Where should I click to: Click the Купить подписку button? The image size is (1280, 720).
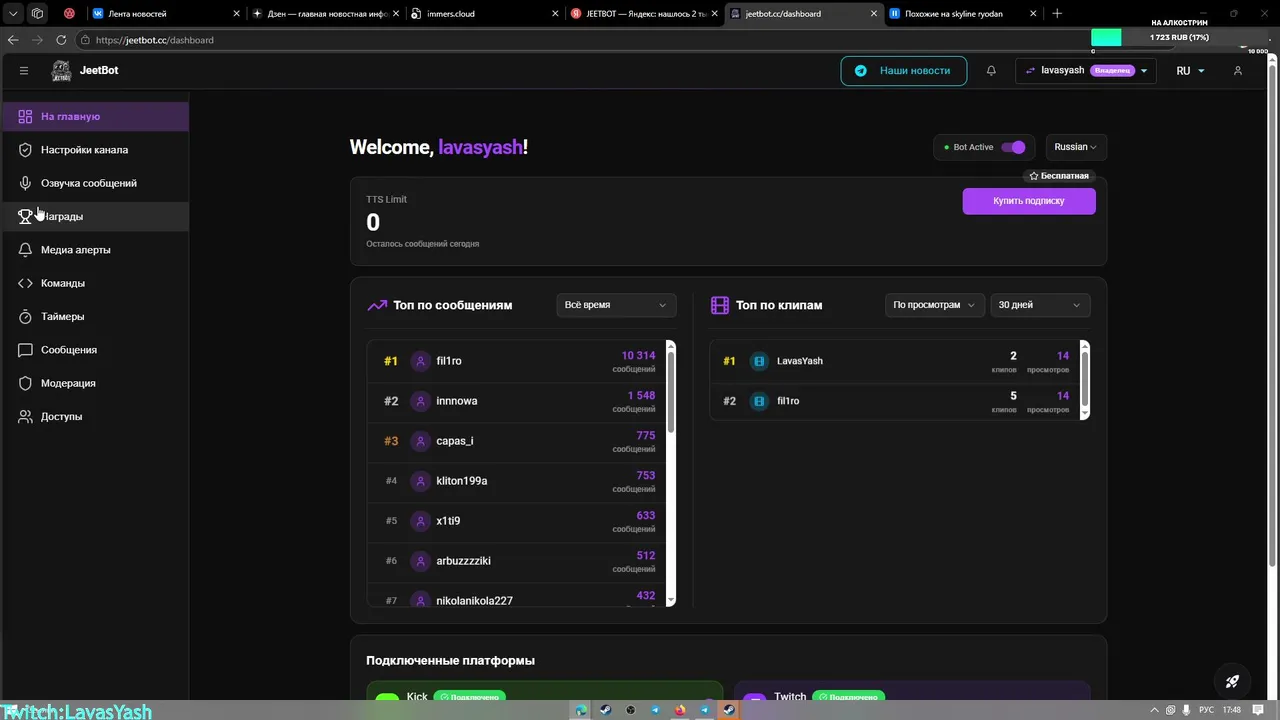[x=1029, y=201]
